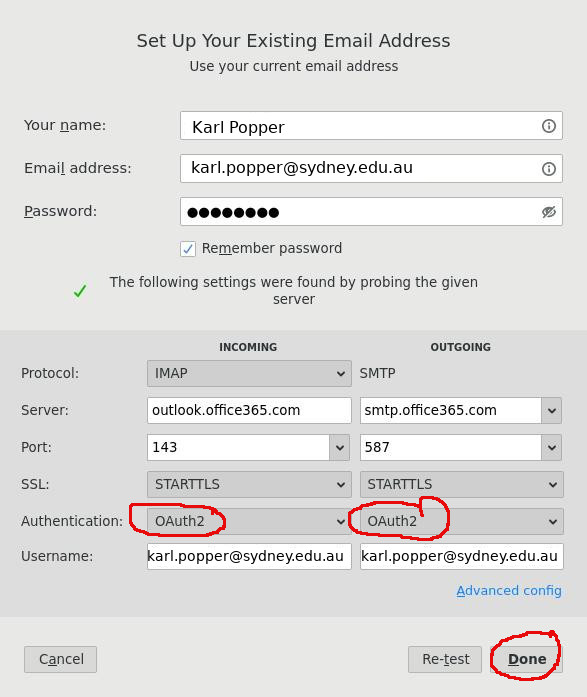
Task: Click the Cancel button
Action: pos(60,659)
